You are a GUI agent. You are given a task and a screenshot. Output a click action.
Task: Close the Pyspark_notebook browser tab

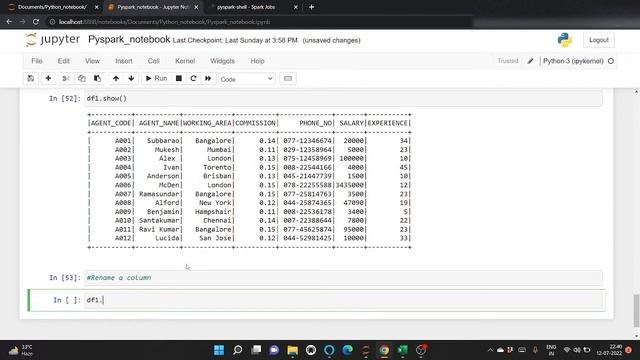[x=196, y=7]
